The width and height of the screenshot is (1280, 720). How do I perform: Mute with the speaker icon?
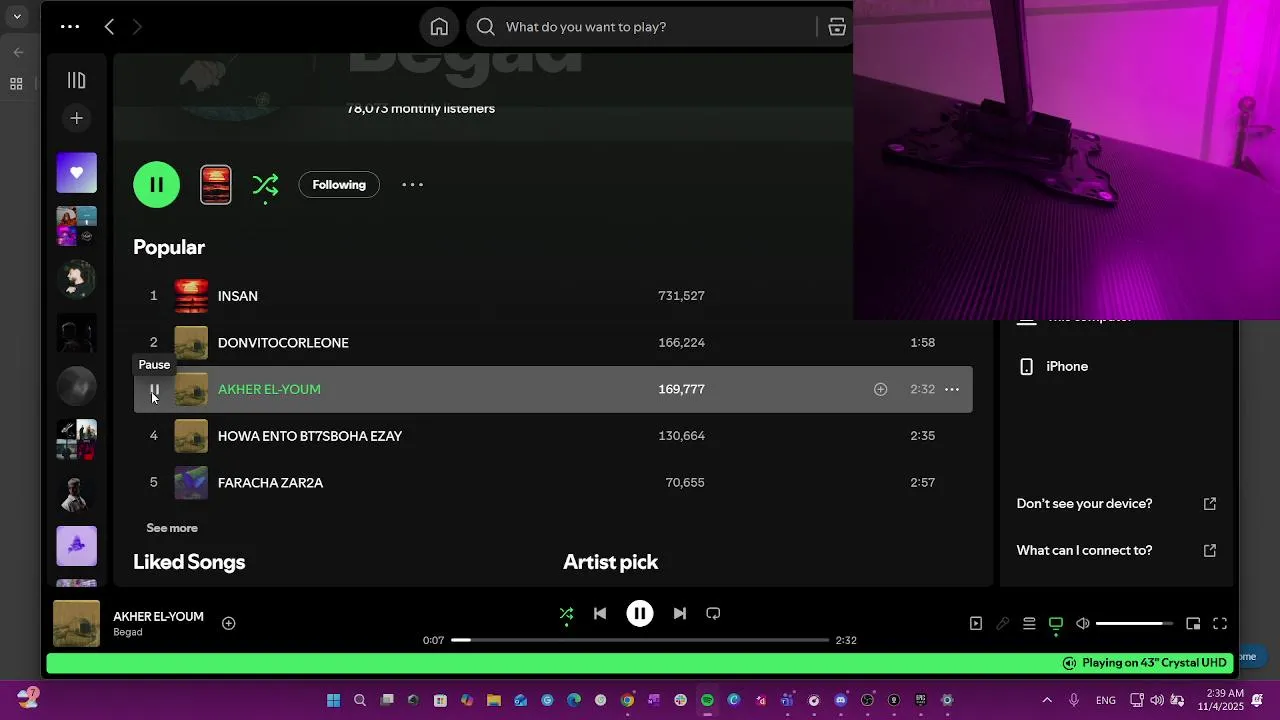[x=1082, y=624]
